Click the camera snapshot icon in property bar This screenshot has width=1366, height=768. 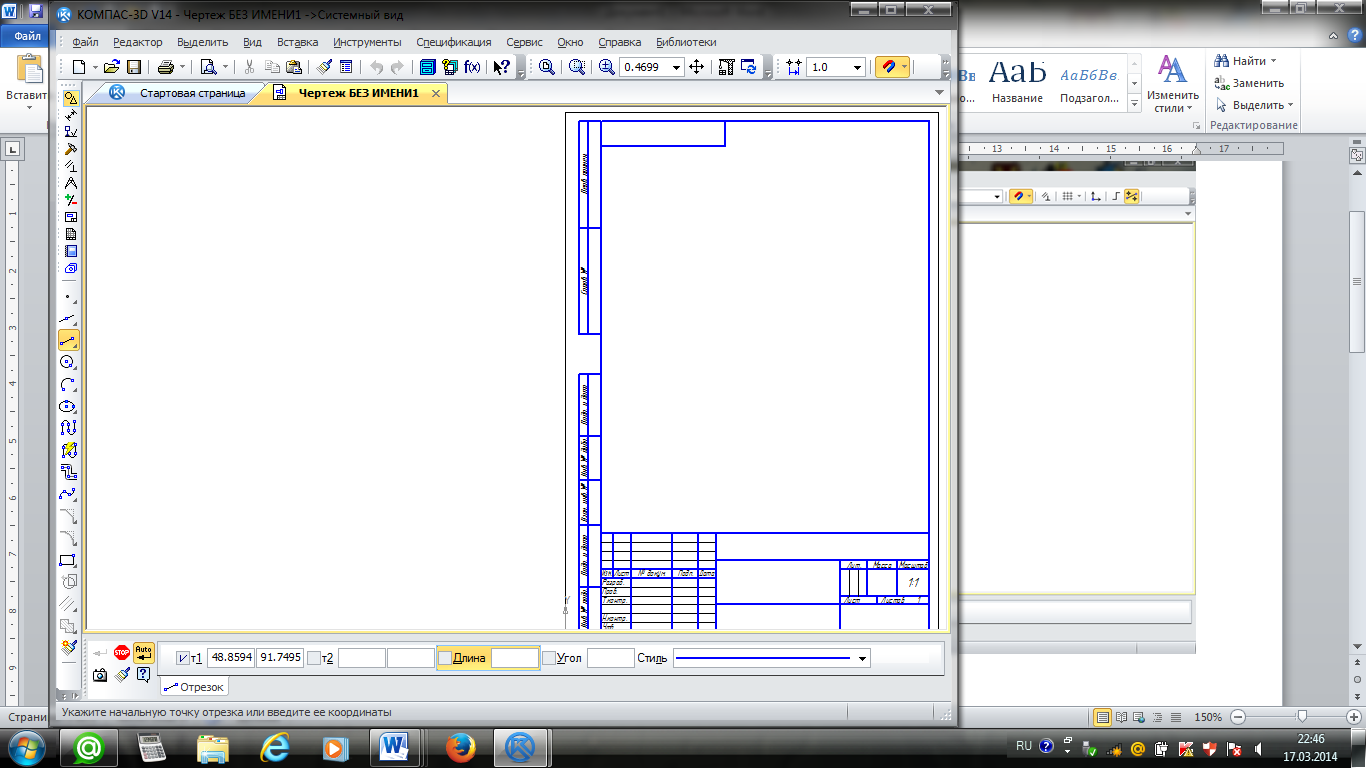tap(100, 675)
